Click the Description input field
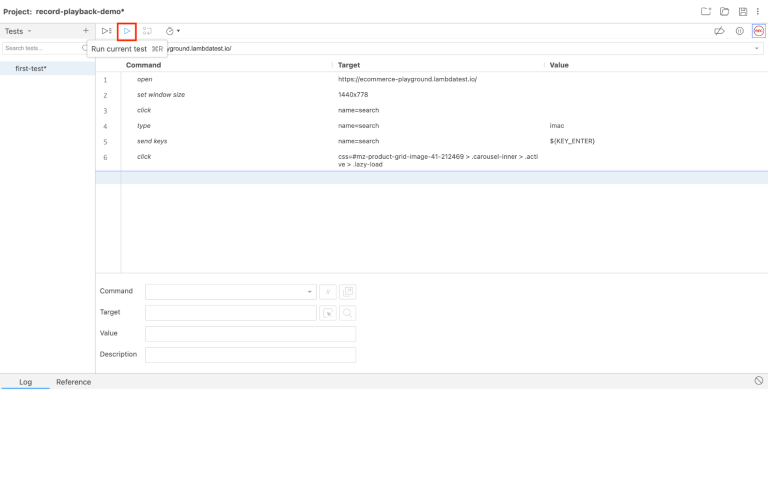 click(x=250, y=355)
